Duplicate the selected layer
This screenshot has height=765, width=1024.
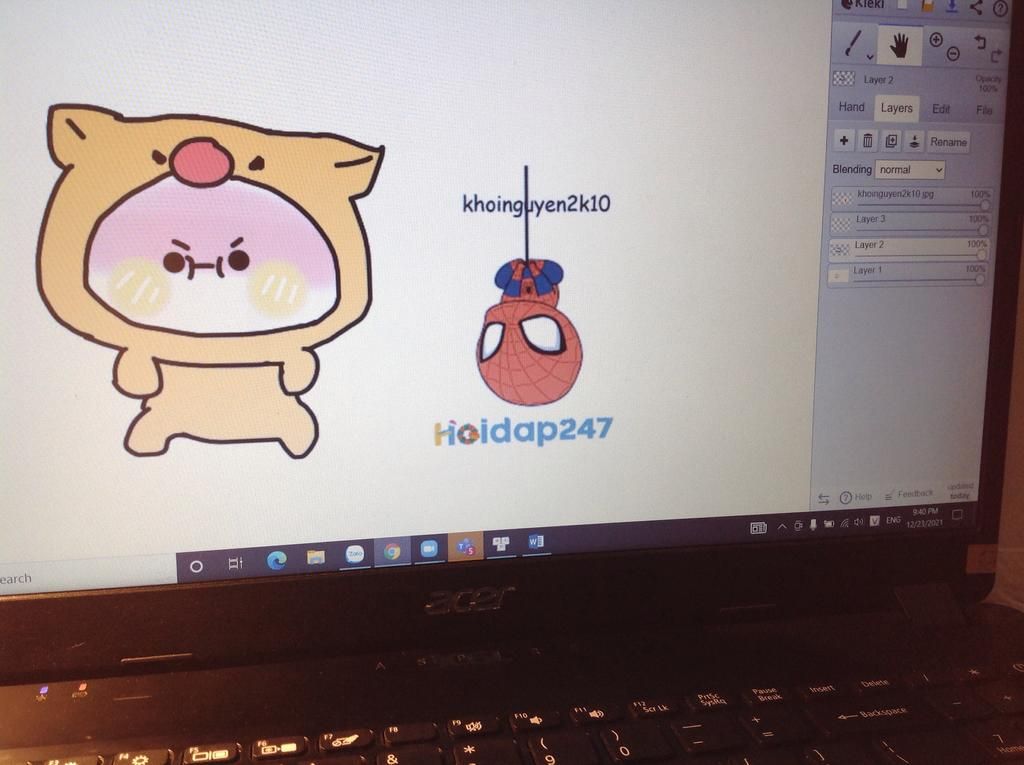click(891, 141)
